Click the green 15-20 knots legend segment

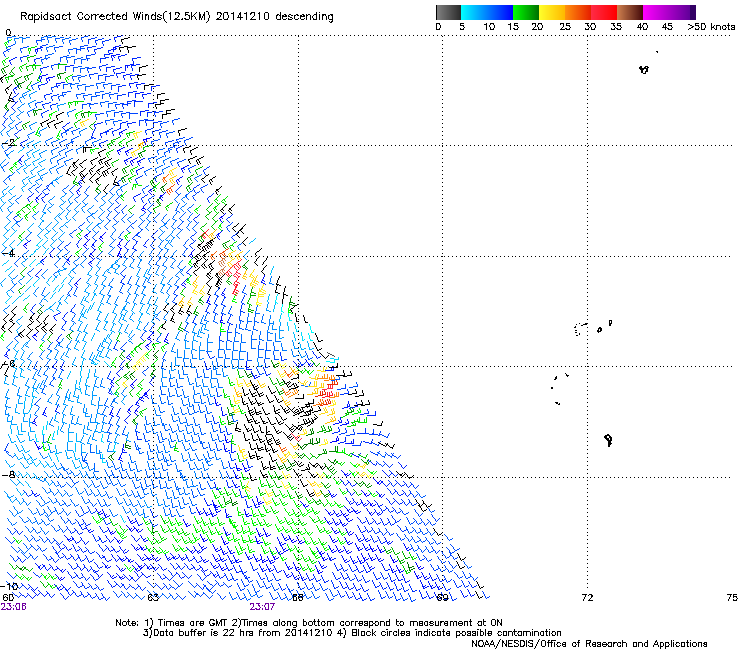click(526, 12)
